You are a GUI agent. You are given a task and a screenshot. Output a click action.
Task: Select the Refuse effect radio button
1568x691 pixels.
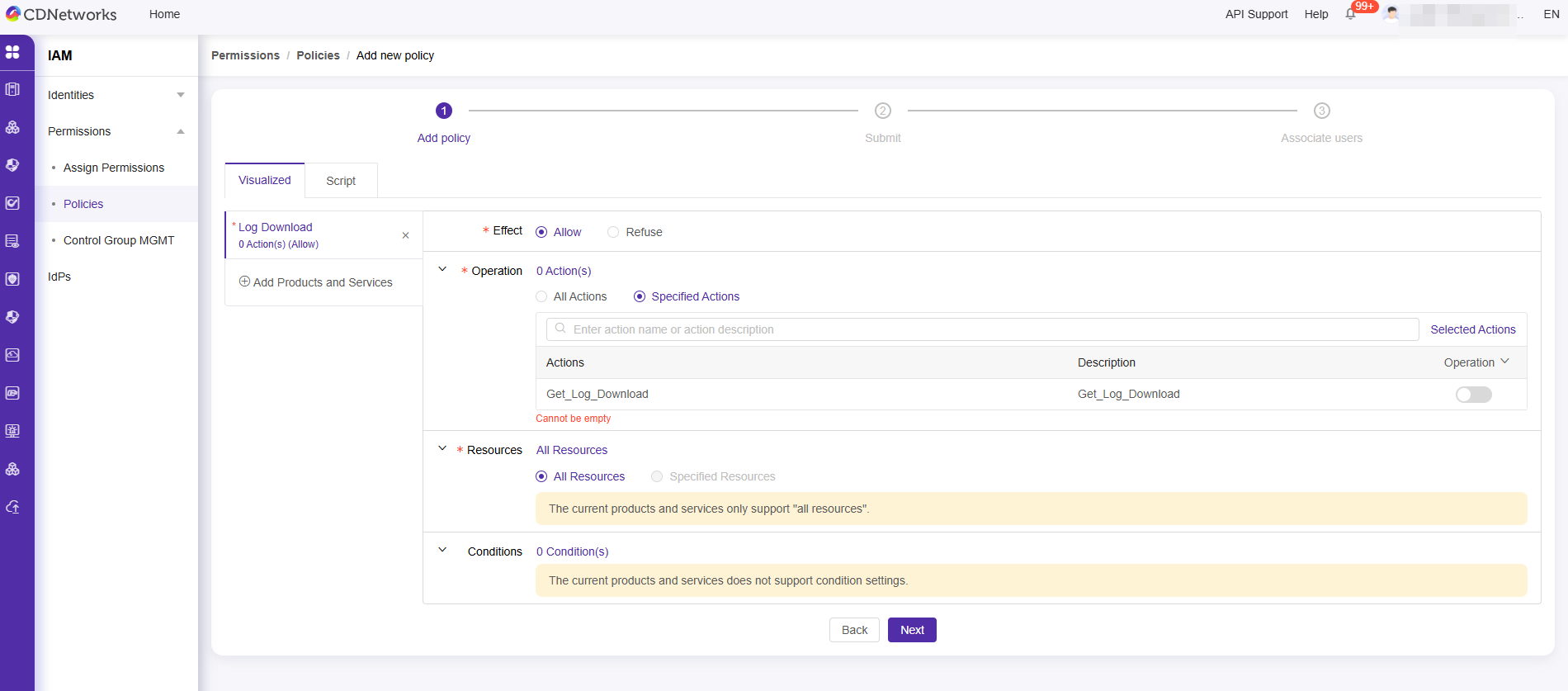click(x=613, y=232)
